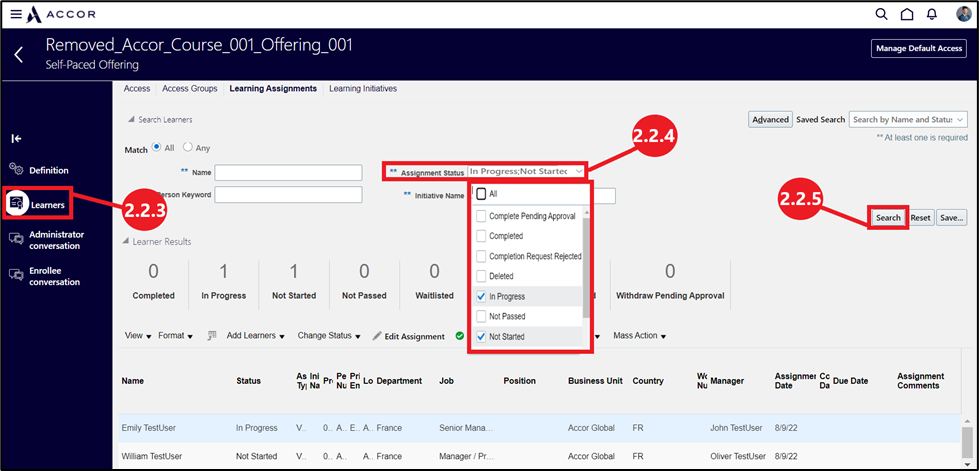Click the Search button
The image size is (979, 471).
click(x=888, y=217)
